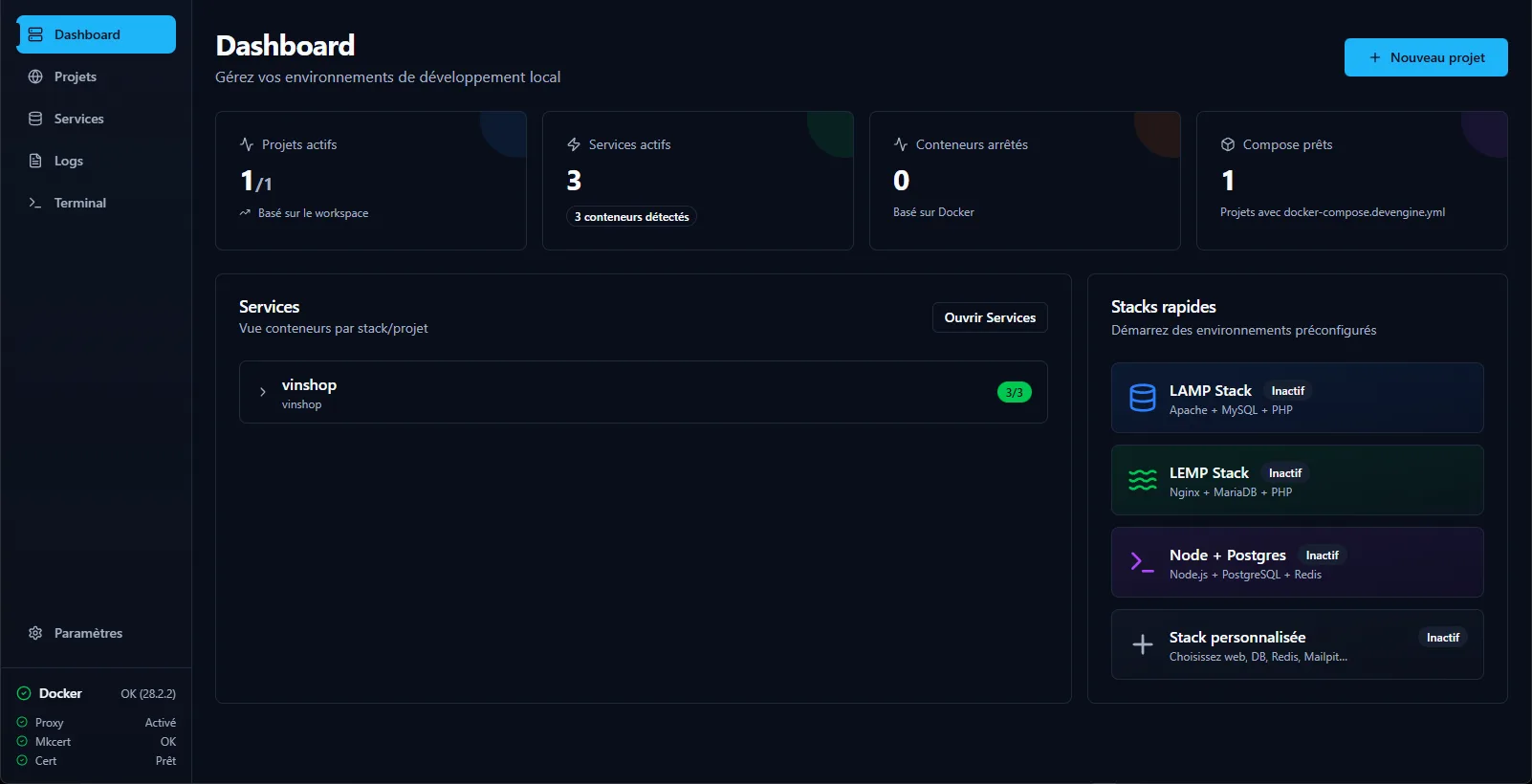Click the activity icon in Projets actifs card
The height and width of the screenshot is (784, 1532).
[x=247, y=144]
